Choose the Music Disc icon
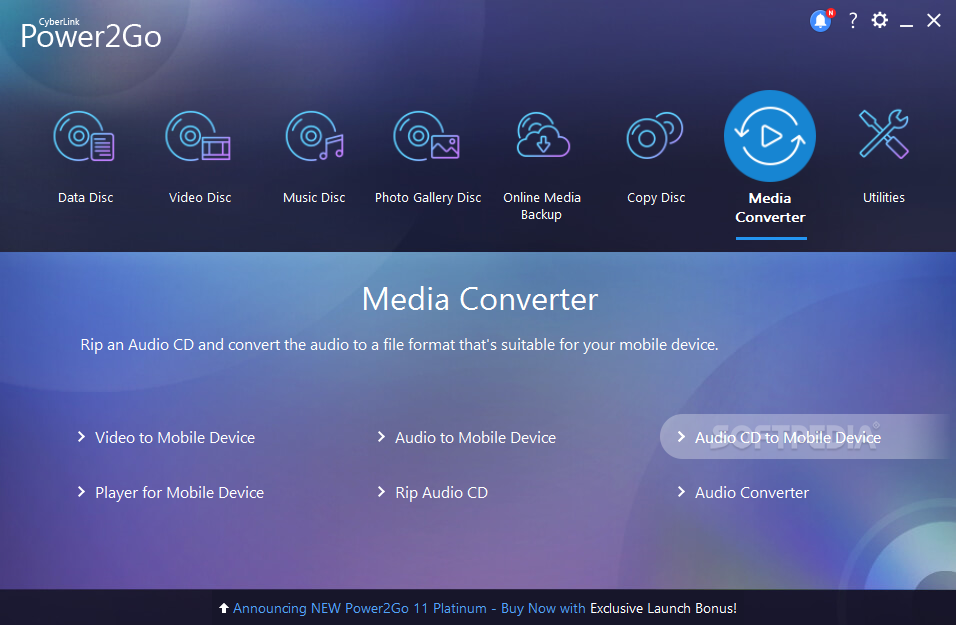Image resolution: width=956 pixels, height=625 pixels. click(x=315, y=136)
